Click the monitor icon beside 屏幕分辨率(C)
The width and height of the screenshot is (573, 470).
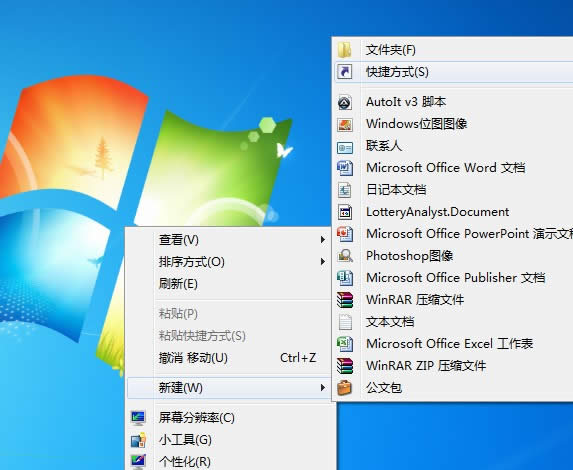click(138, 418)
